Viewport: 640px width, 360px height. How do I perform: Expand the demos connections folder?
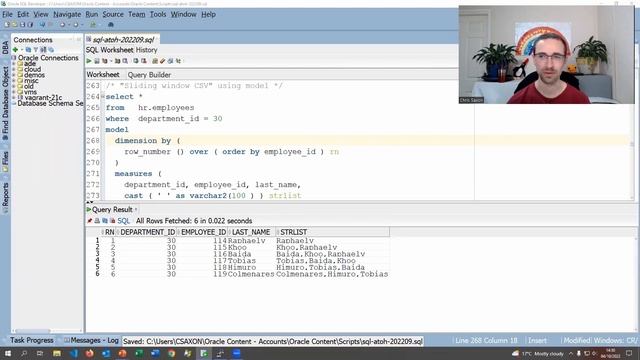pyautogui.click(x=14, y=75)
